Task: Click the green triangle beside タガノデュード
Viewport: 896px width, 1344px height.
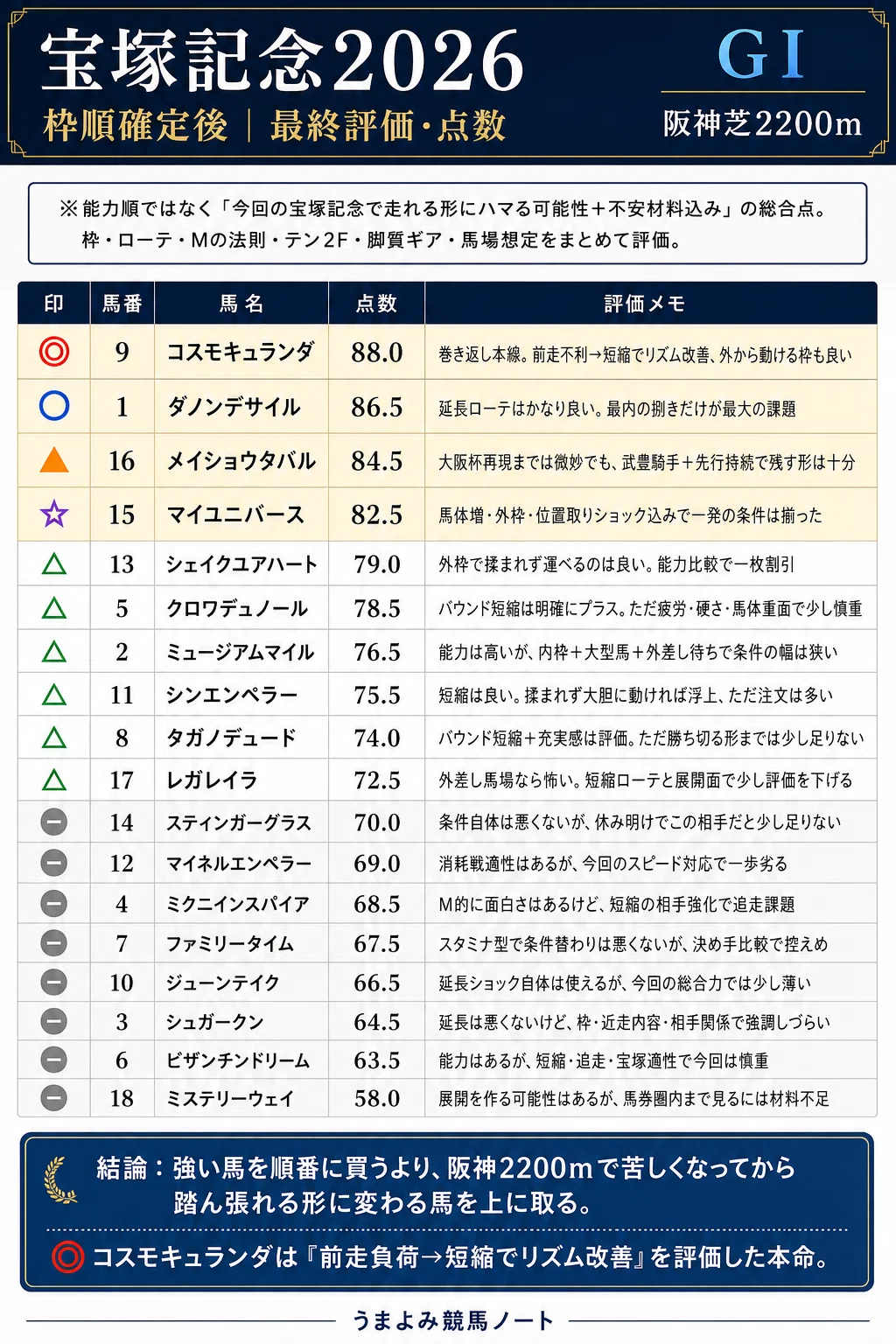Action: [54, 738]
